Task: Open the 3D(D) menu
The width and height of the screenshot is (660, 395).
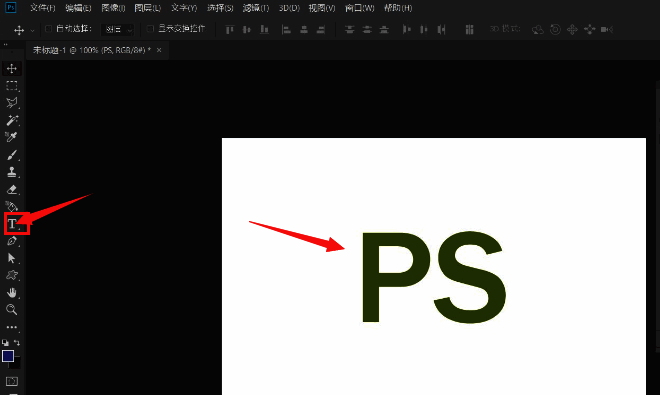Action: tap(289, 8)
